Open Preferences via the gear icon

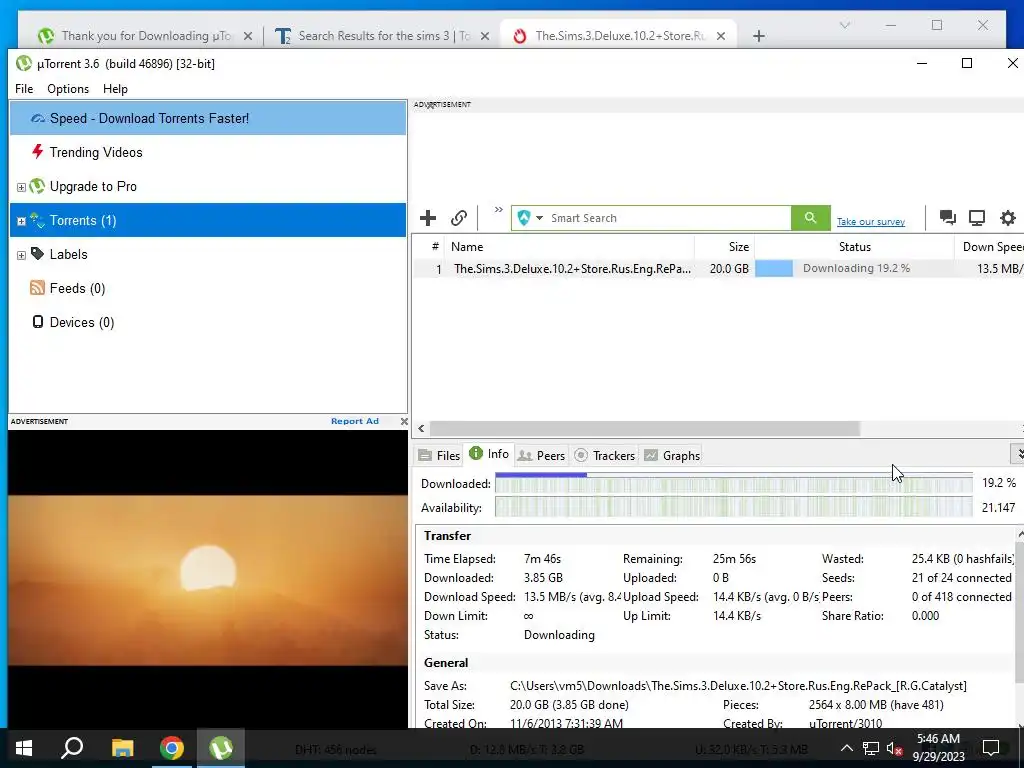(1008, 217)
